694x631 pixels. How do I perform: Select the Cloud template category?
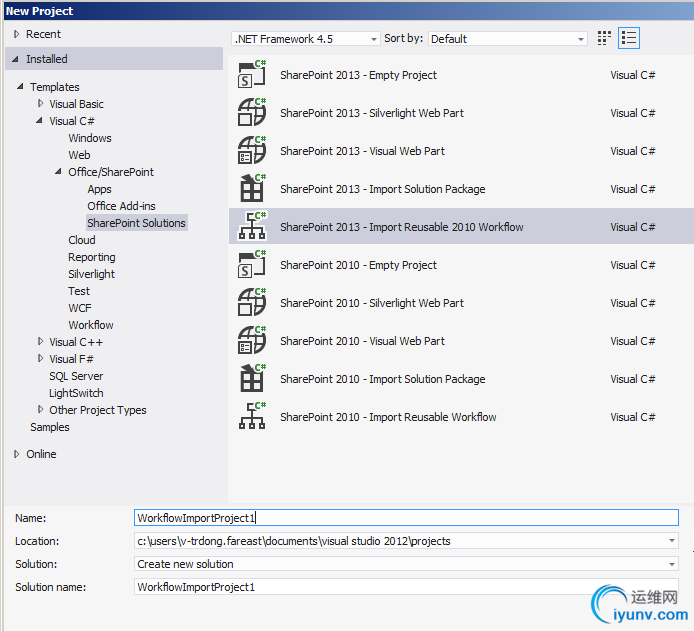point(82,240)
